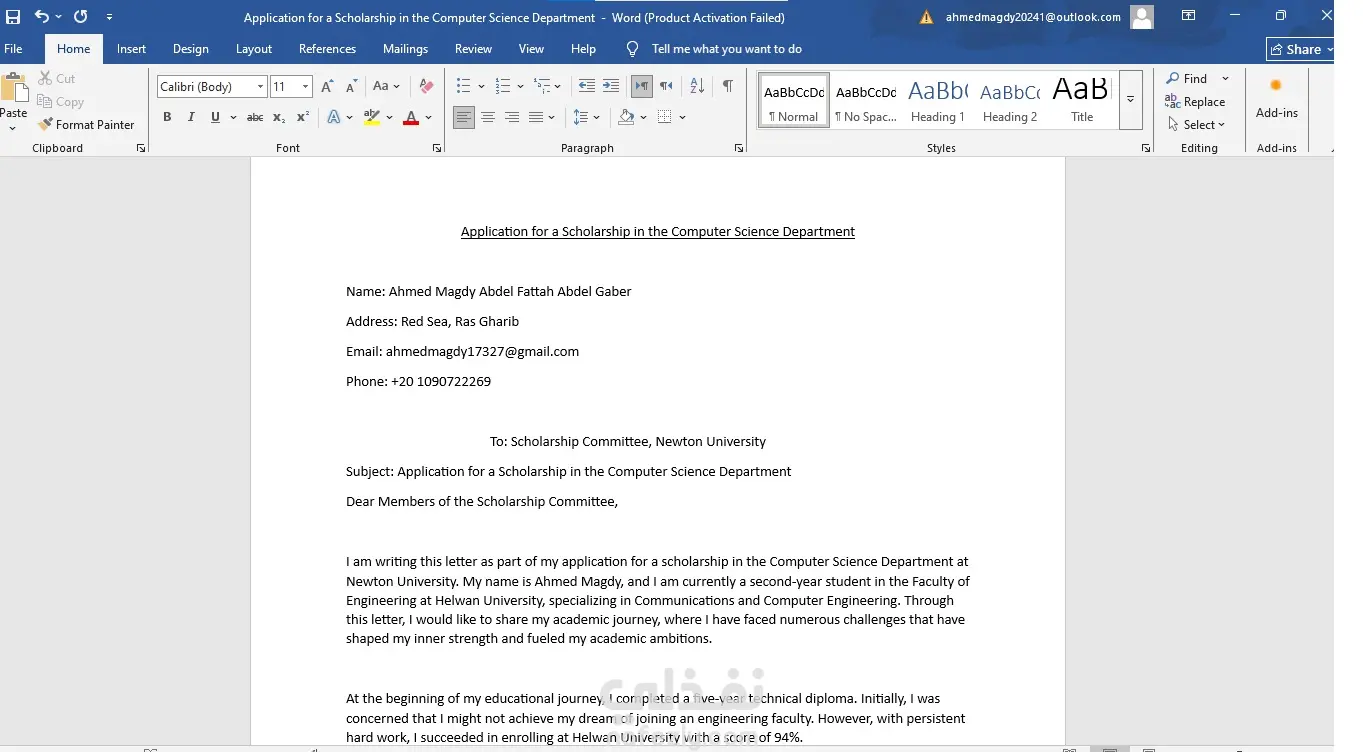
Task: Open font color dropdown arrow
Action: (x=428, y=117)
